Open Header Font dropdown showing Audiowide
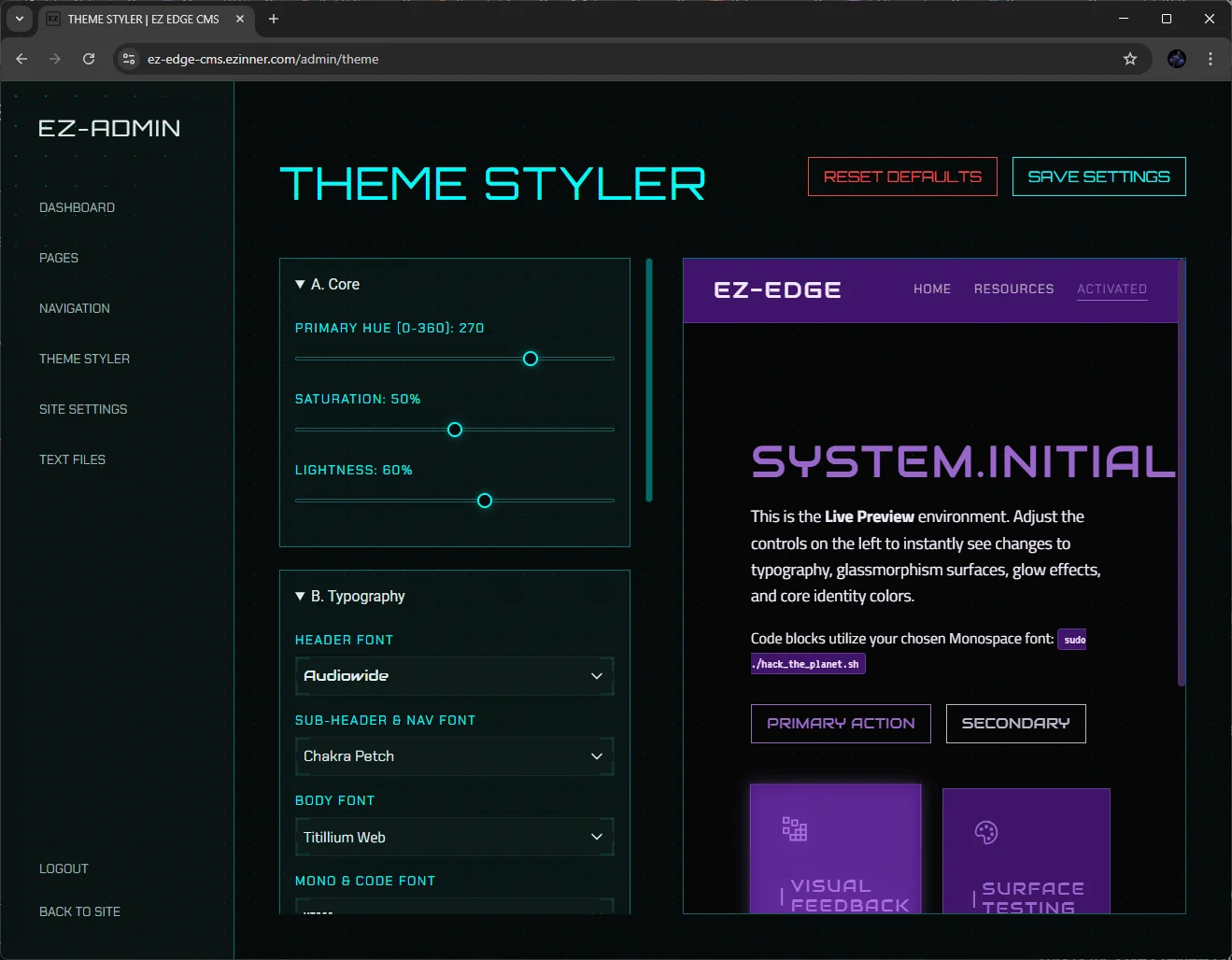This screenshot has height=960, width=1232. point(455,676)
